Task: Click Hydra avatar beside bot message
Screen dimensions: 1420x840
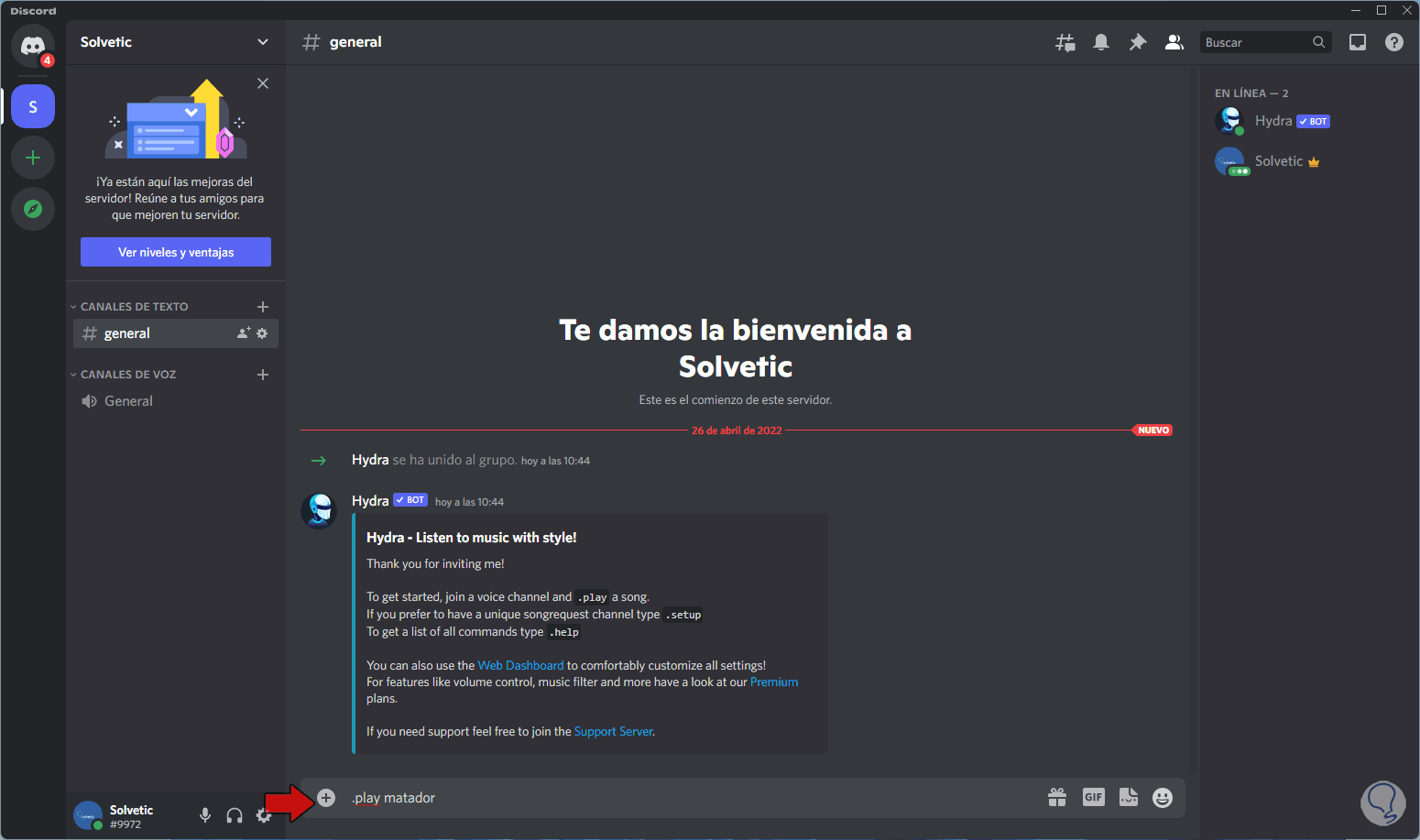Action: 319,511
